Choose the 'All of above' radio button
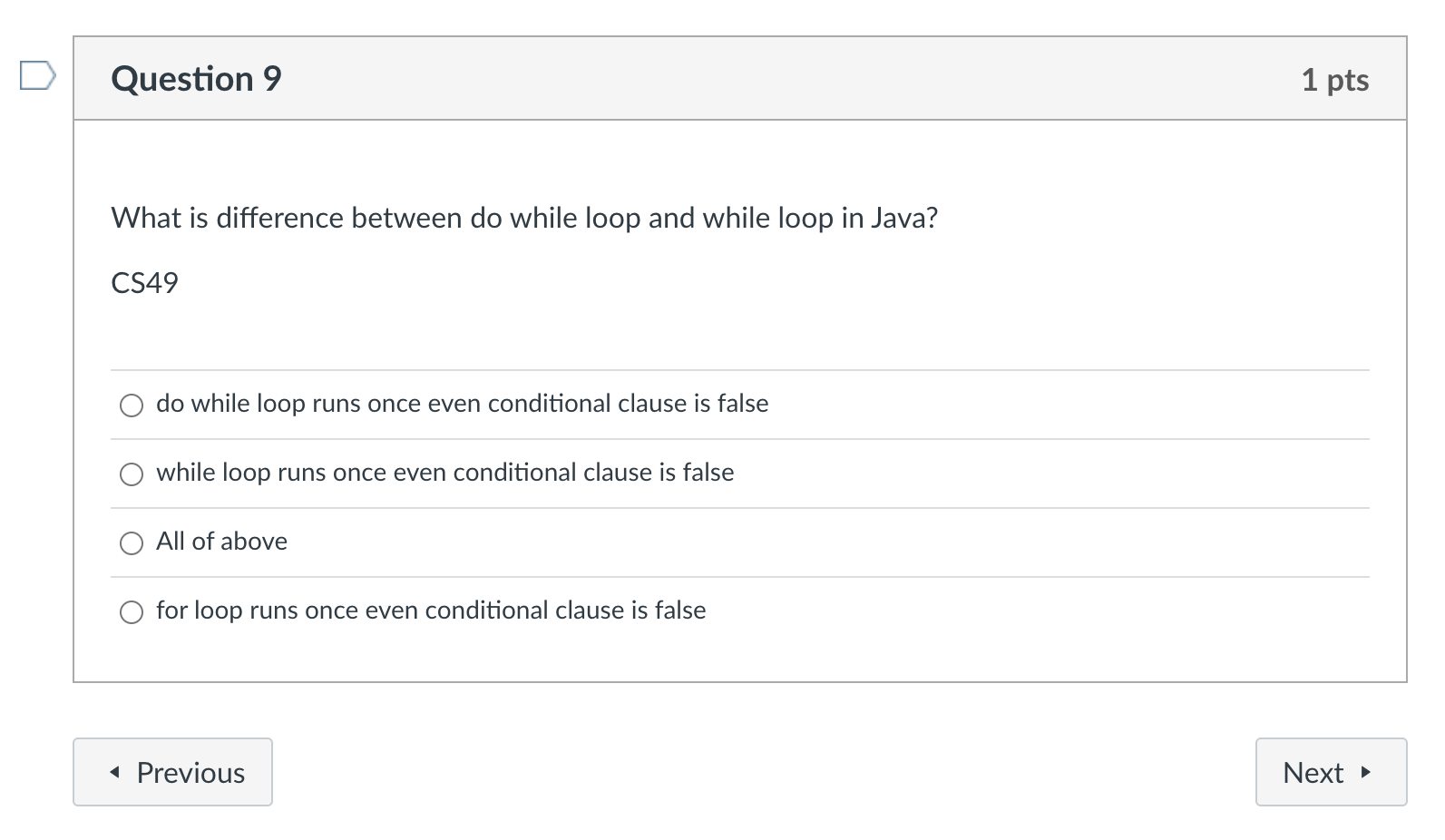The width and height of the screenshot is (1445, 840). pyautogui.click(x=132, y=542)
